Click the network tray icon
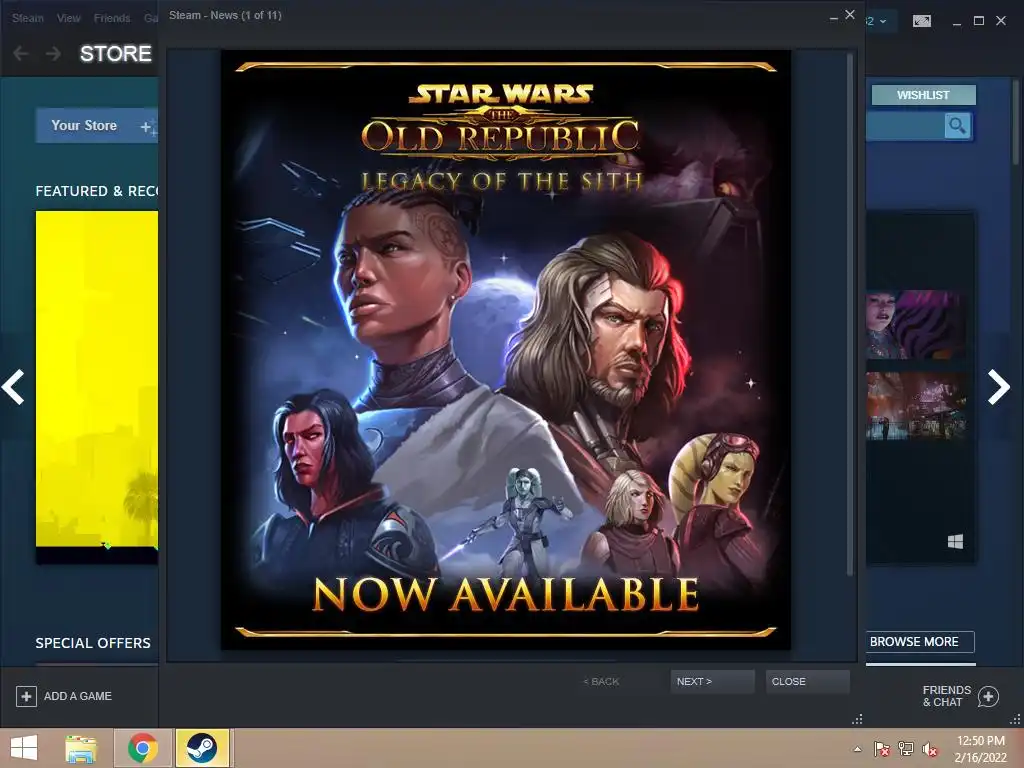The height and width of the screenshot is (768, 1024). point(906,749)
